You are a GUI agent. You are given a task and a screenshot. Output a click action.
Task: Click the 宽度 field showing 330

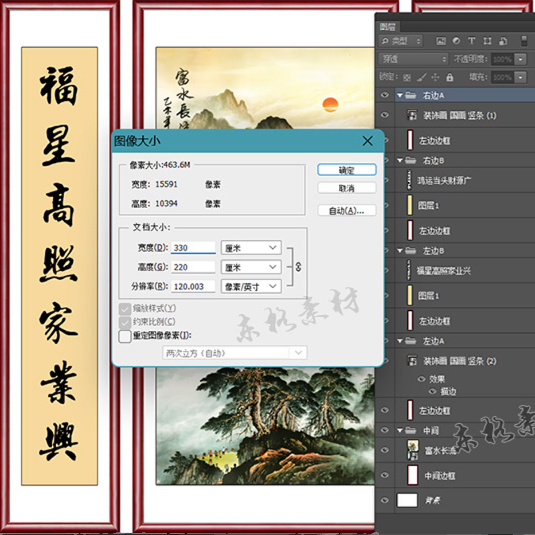[x=193, y=248]
